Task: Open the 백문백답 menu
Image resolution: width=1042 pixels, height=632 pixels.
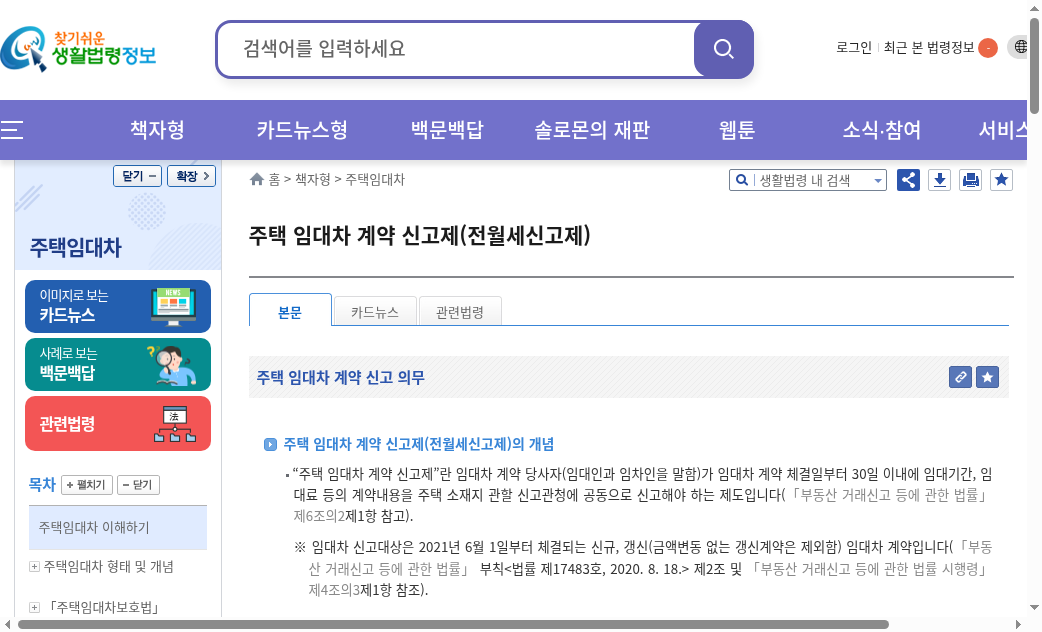Action: (447, 130)
